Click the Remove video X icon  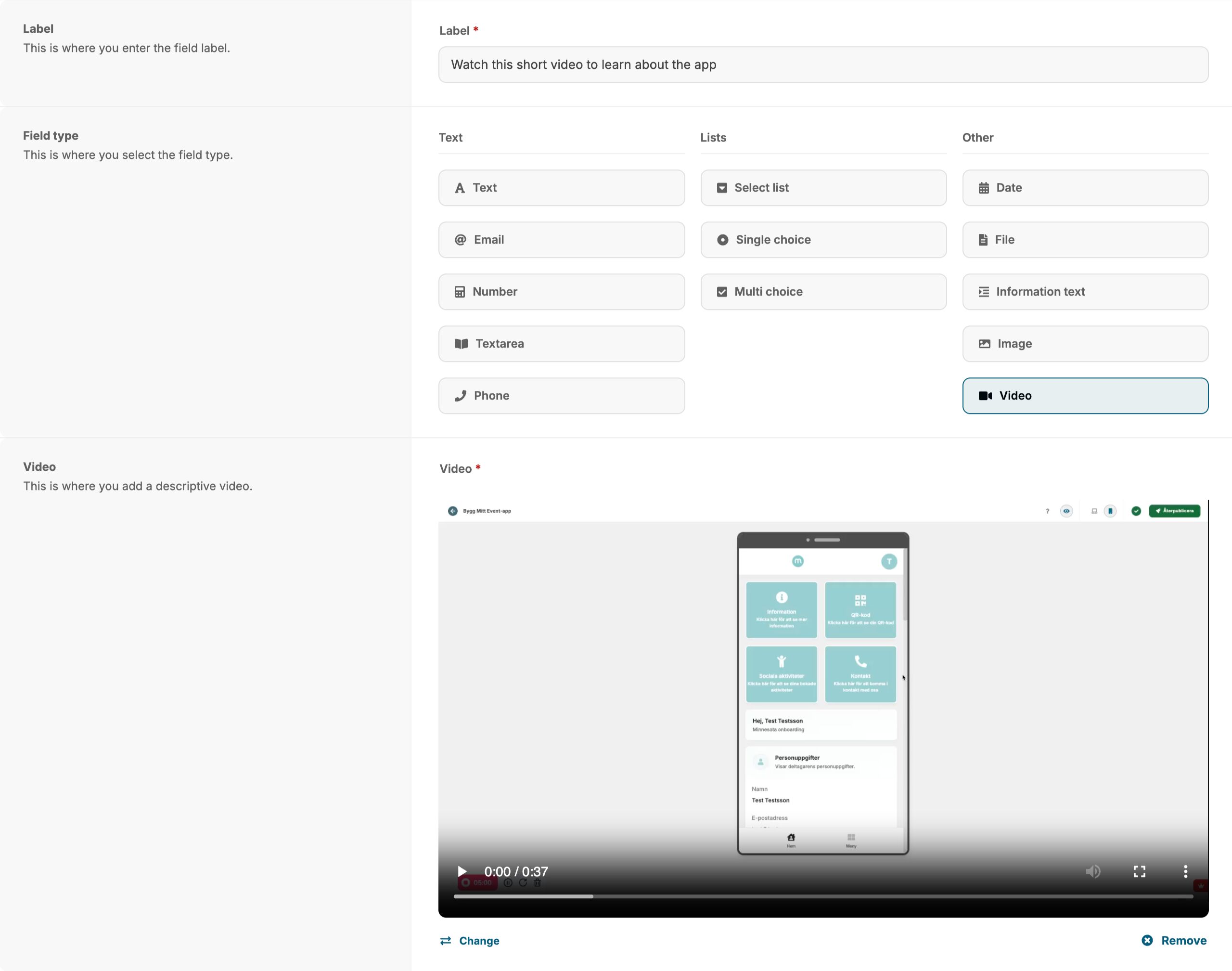click(1147, 940)
